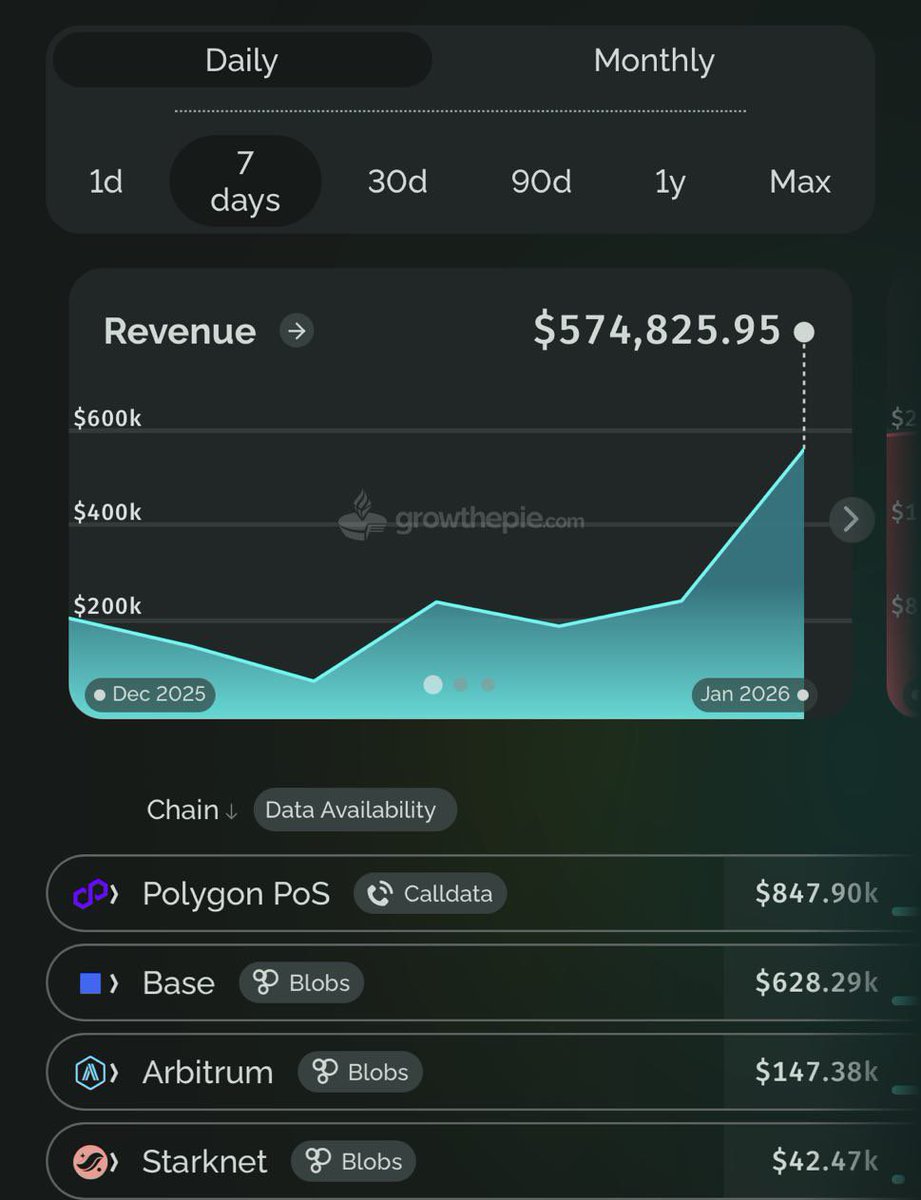This screenshot has height=1200, width=921.
Task: Open the Polygon PoS chain name
Action: tap(236, 894)
